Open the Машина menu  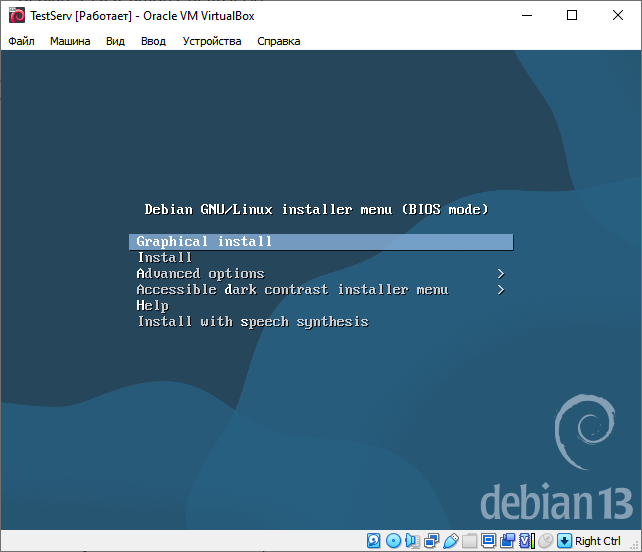point(70,41)
